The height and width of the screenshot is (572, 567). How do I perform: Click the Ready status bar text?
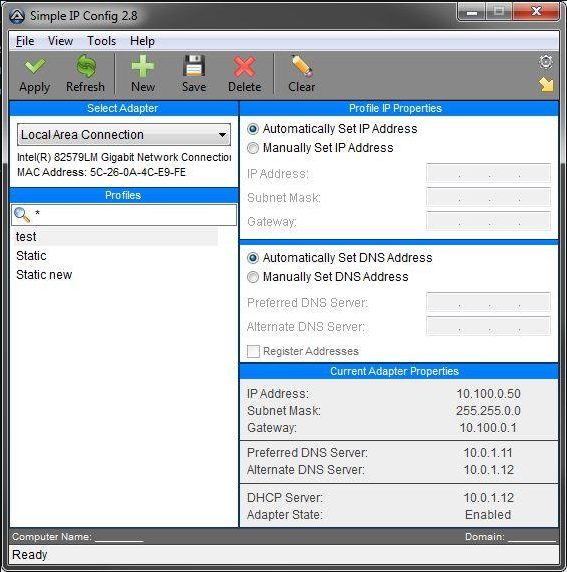[x=30, y=555]
